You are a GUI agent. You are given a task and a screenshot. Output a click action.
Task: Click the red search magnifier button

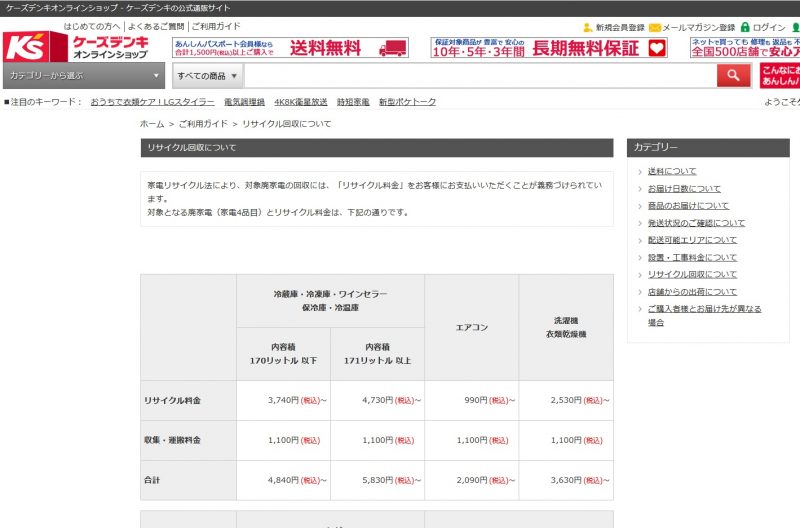click(733, 75)
